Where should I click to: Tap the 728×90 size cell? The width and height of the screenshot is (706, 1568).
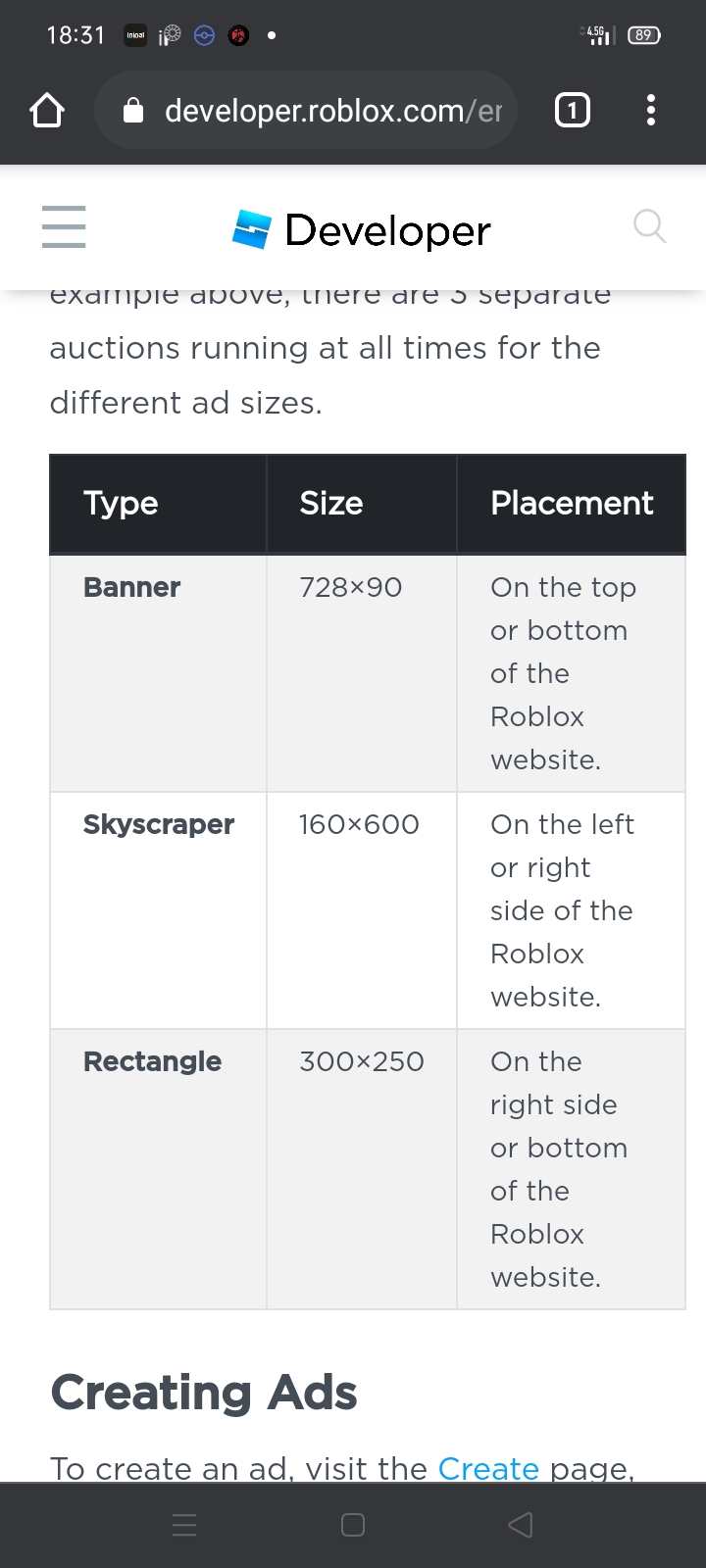click(x=350, y=587)
